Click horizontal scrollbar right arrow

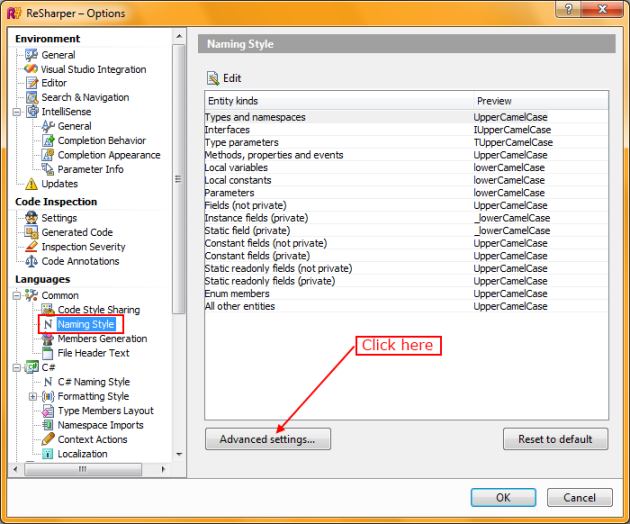tap(163, 469)
